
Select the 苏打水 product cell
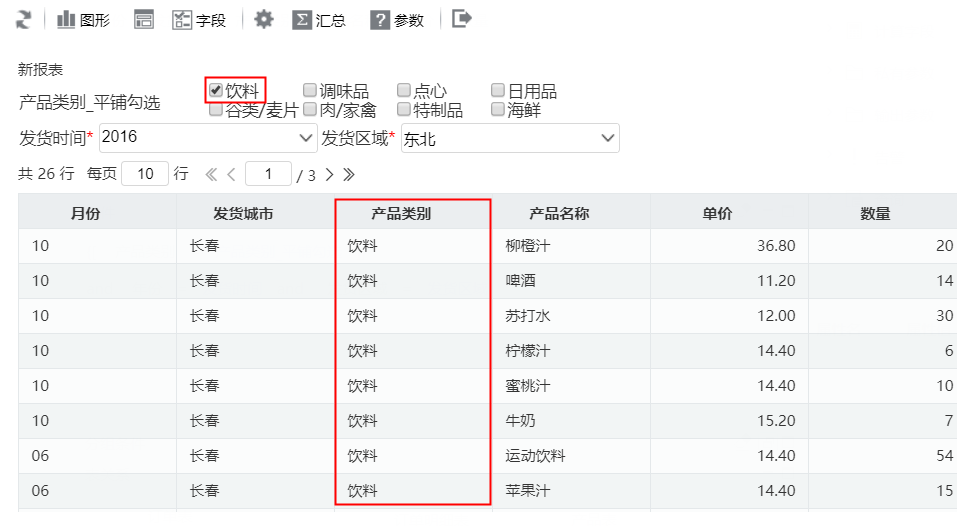[x=571, y=316]
